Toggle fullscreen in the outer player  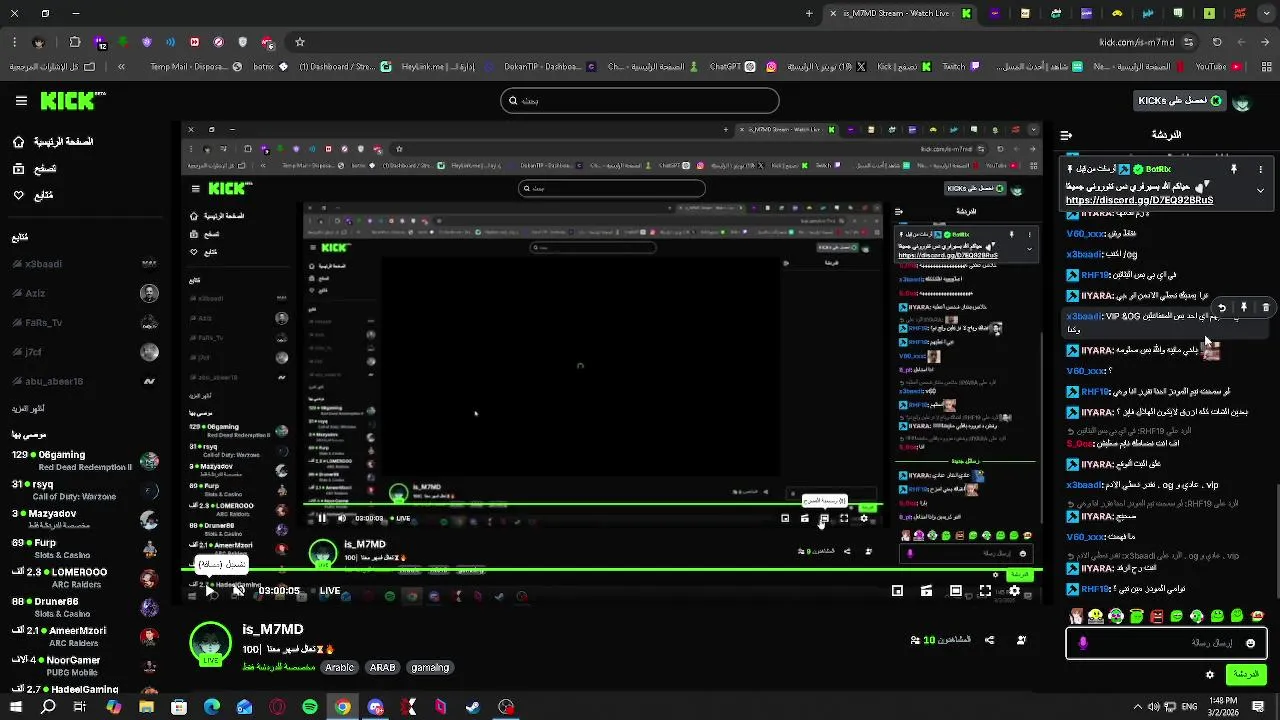[985, 591]
